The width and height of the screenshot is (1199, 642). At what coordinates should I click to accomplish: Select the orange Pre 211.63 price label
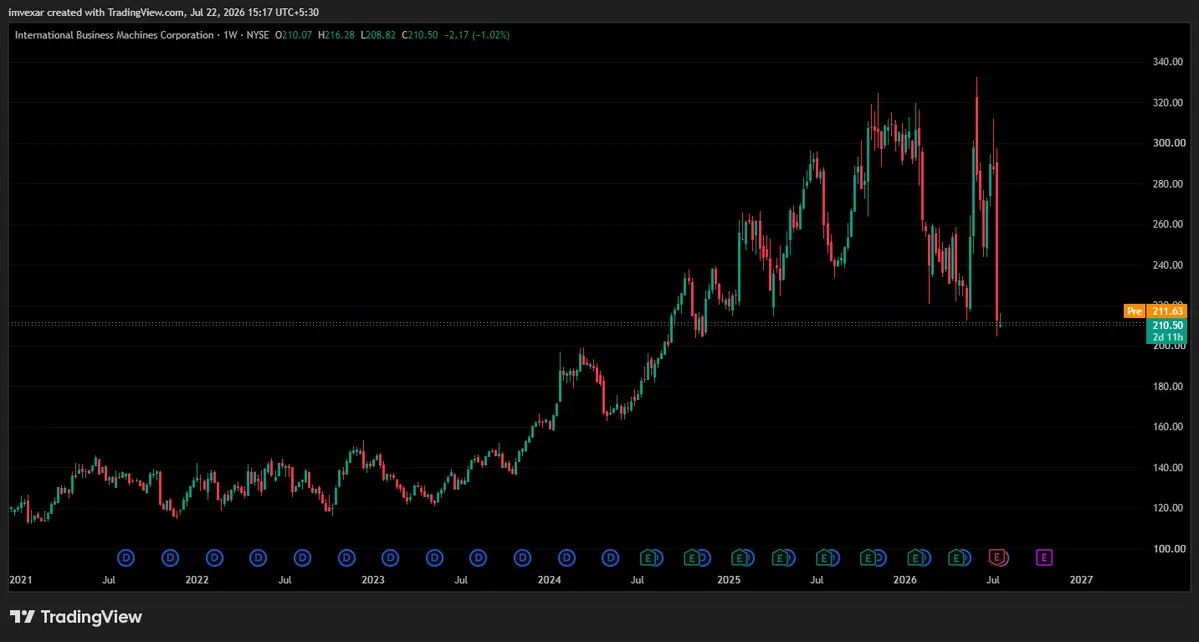(1155, 311)
